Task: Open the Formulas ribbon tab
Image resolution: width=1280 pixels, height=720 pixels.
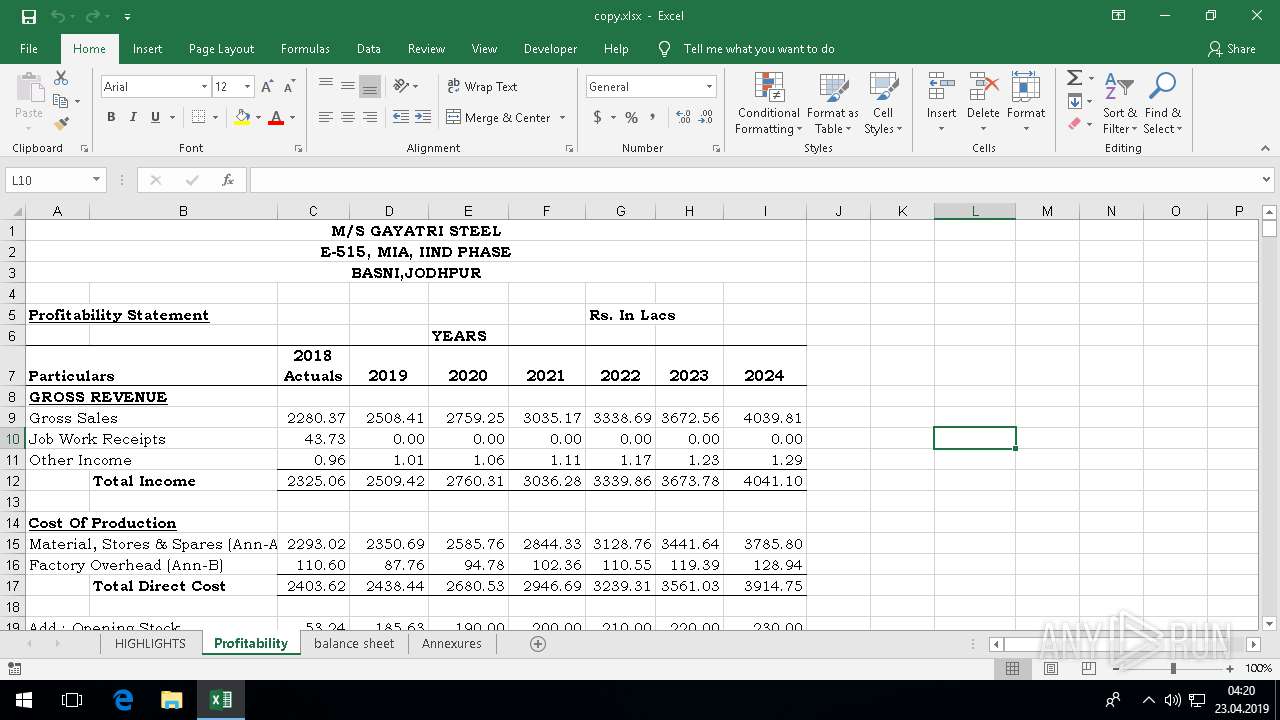Action: point(305,48)
